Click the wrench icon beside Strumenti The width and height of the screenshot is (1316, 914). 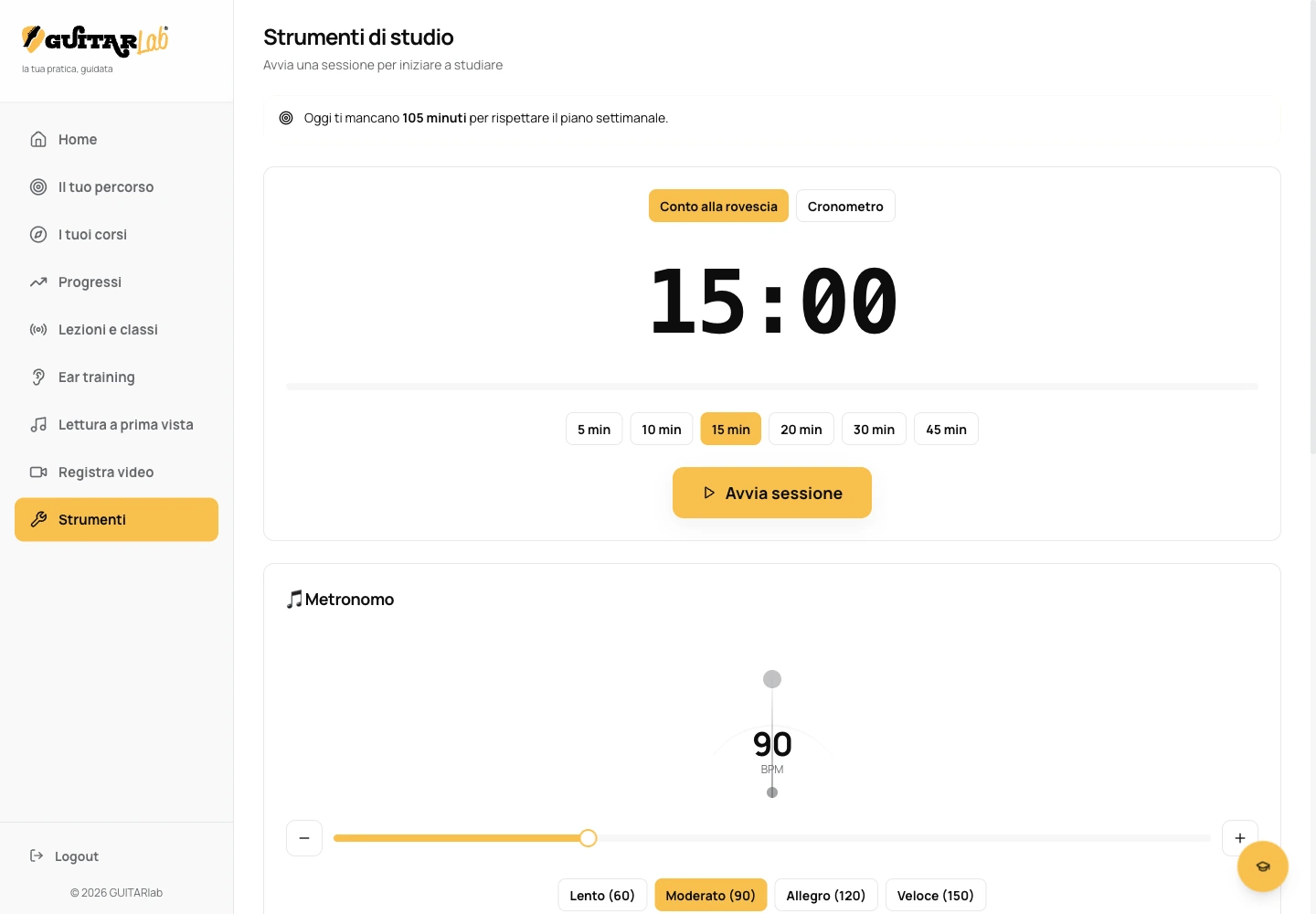click(x=38, y=519)
